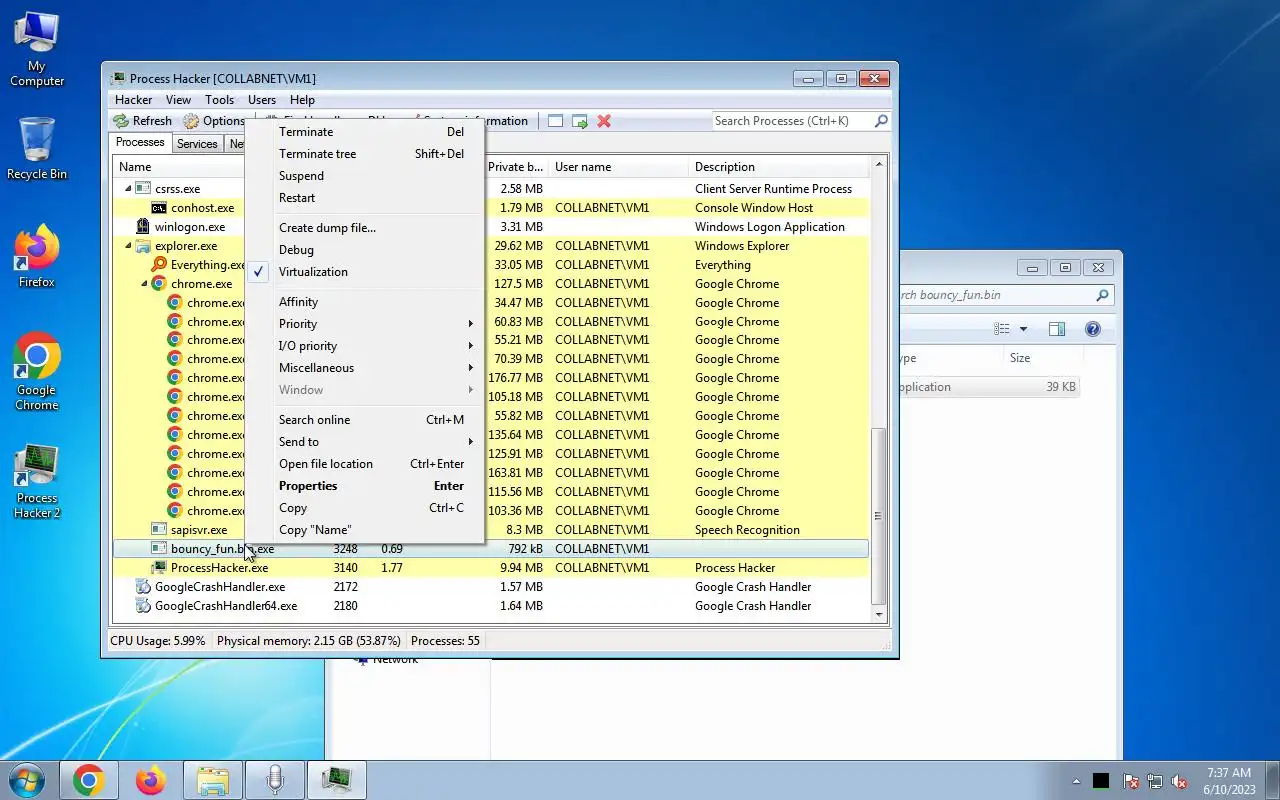Select the winlogon.exe process icon
The width and height of the screenshot is (1280, 800).
click(143, 227)
